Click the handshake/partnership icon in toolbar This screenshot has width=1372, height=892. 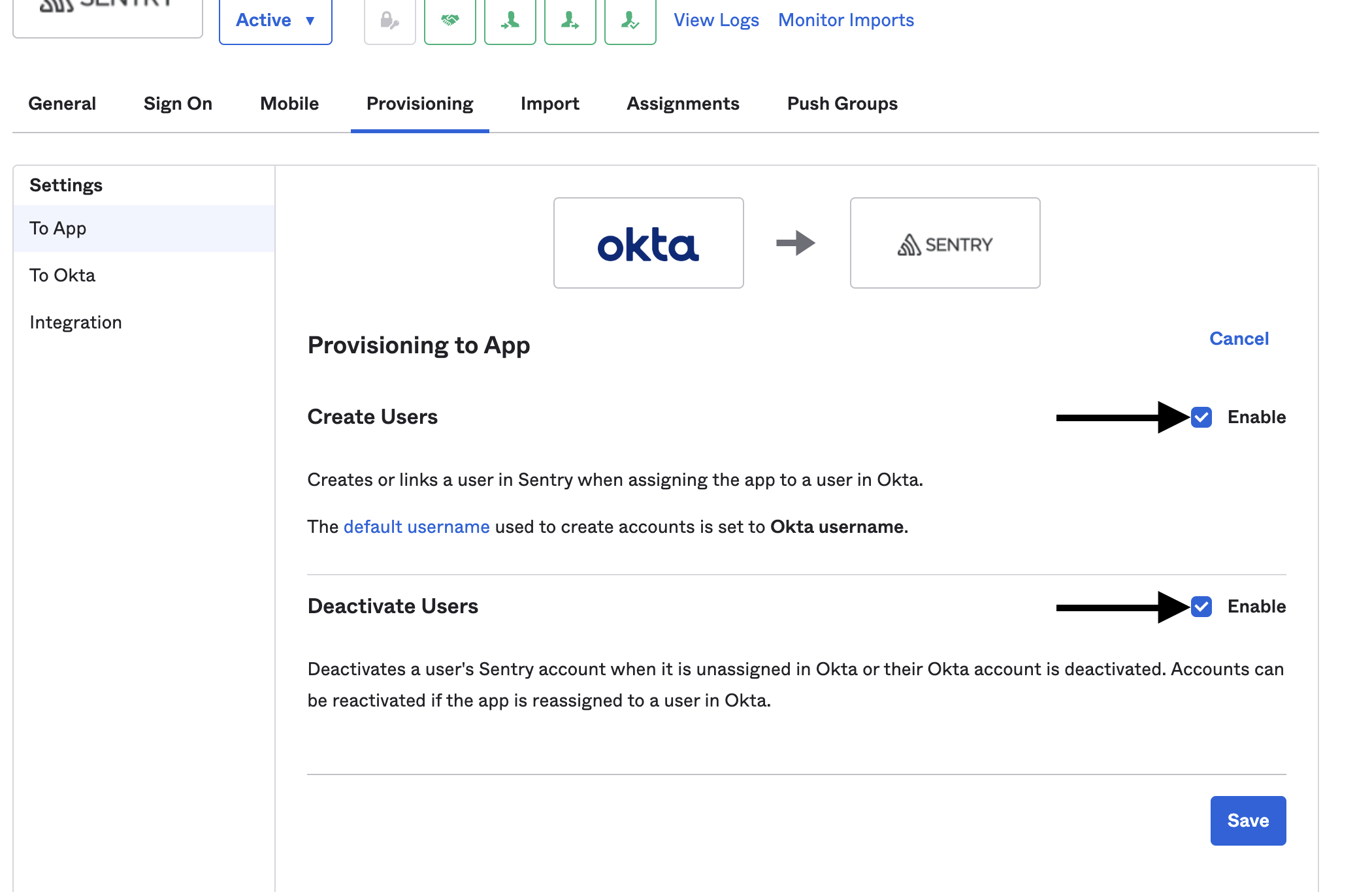pyautogui.click(x=448, y=19)
